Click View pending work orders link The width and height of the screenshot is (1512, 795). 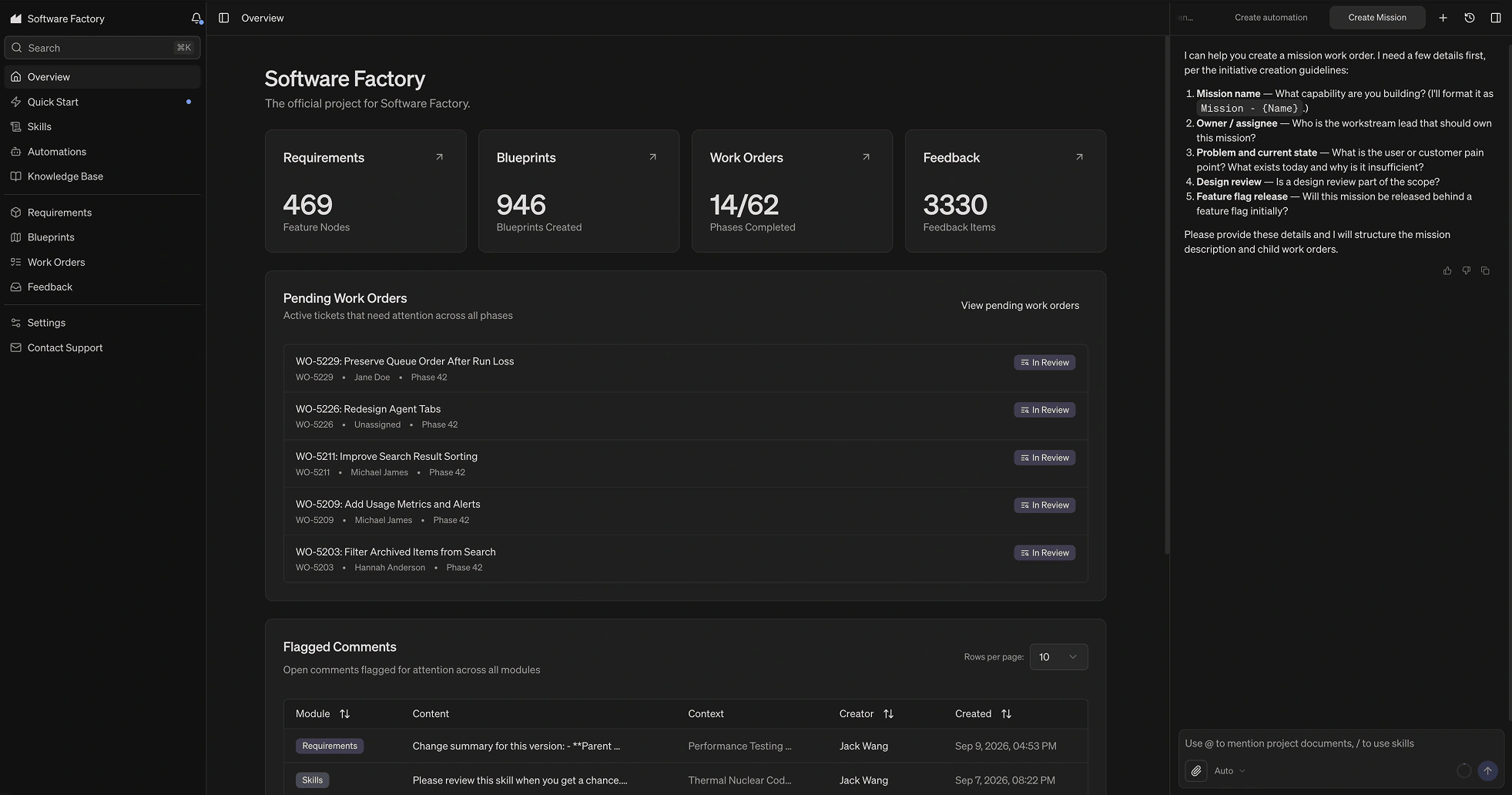click(x=1020, y=306)
